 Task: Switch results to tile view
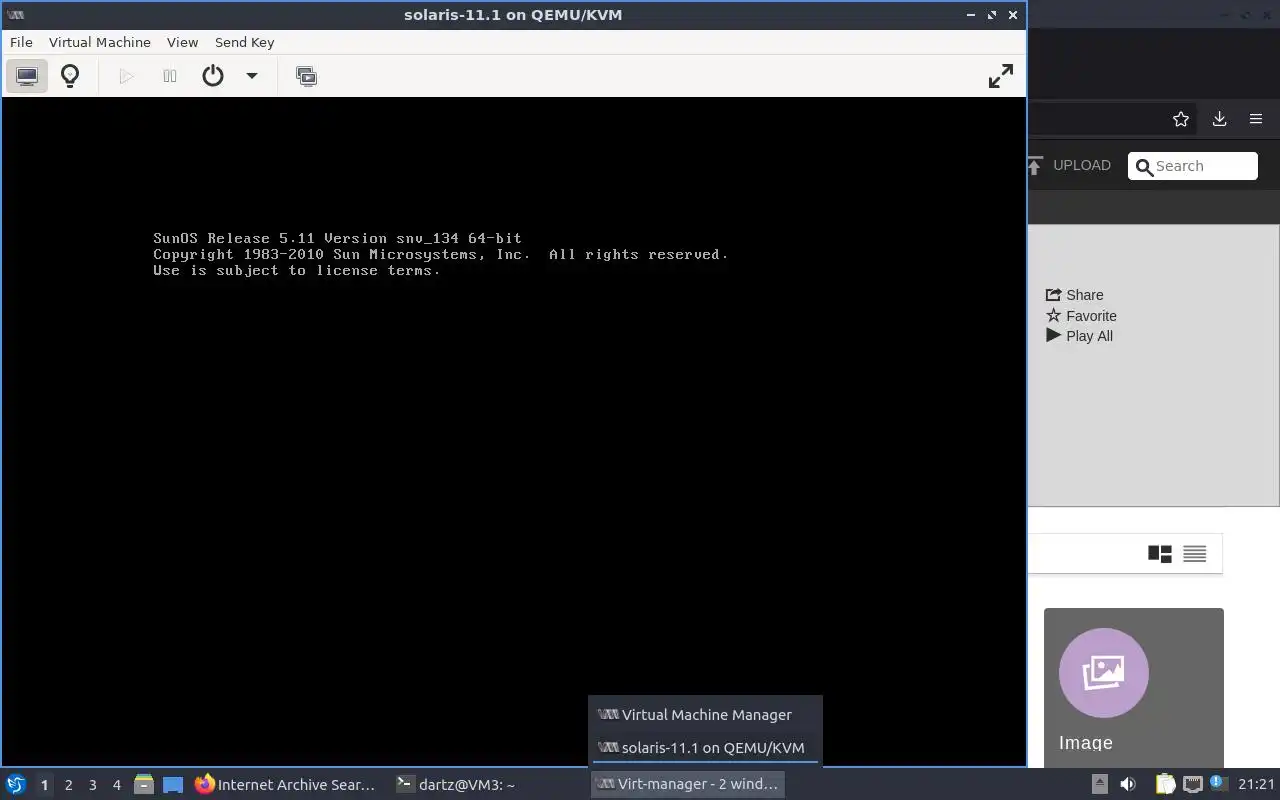(x=1160, y=553)
